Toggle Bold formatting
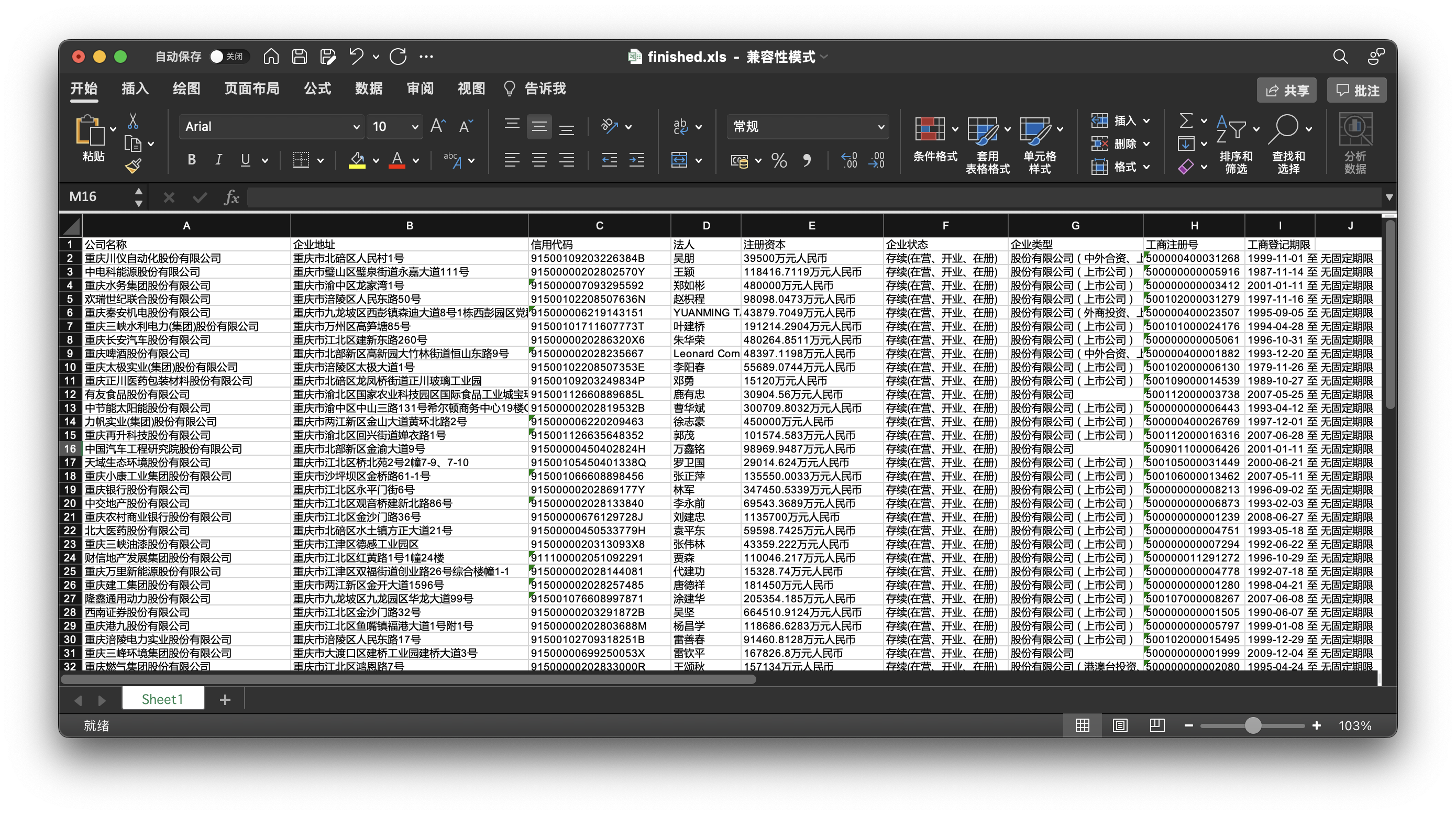The image size is (1456, 815). pos(192,160)
